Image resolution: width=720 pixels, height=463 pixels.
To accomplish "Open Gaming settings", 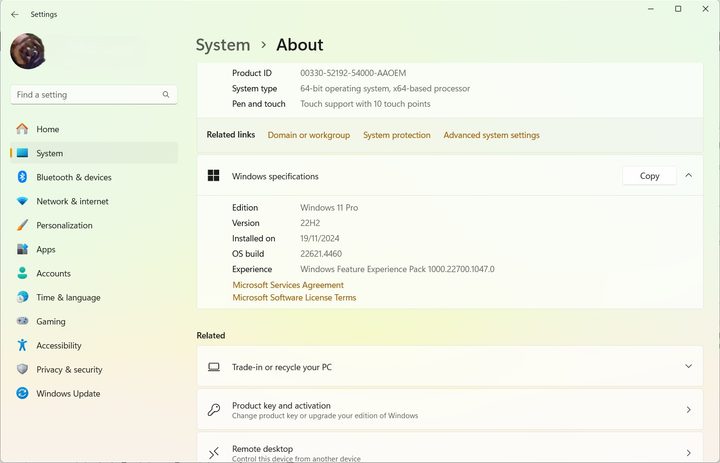I will point(94,321).
